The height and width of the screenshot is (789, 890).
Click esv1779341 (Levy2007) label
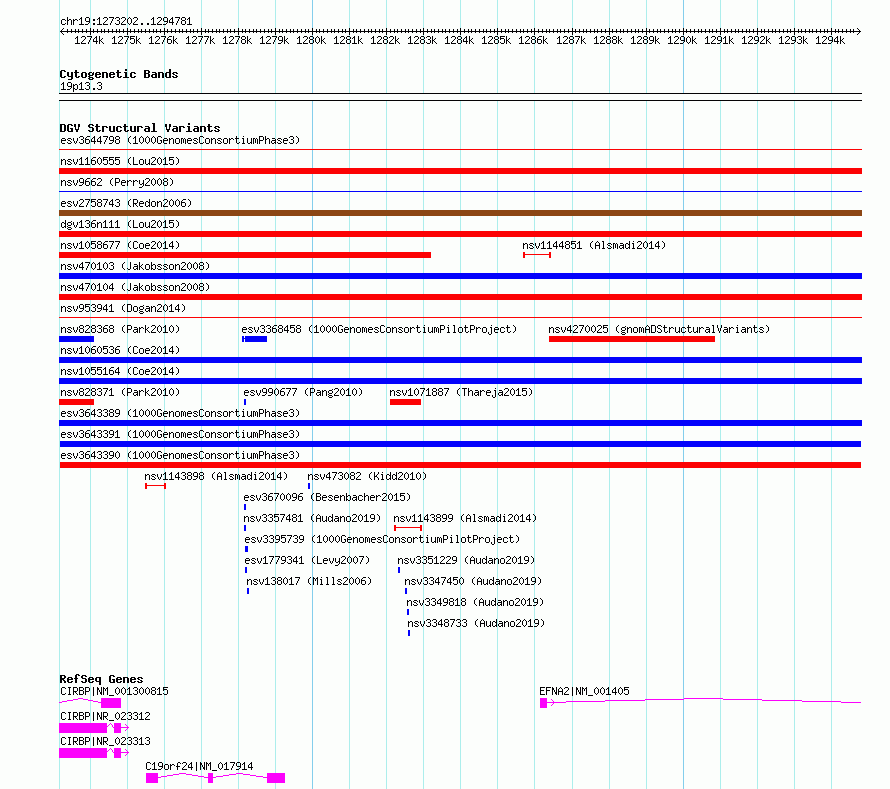pos(307,560)
